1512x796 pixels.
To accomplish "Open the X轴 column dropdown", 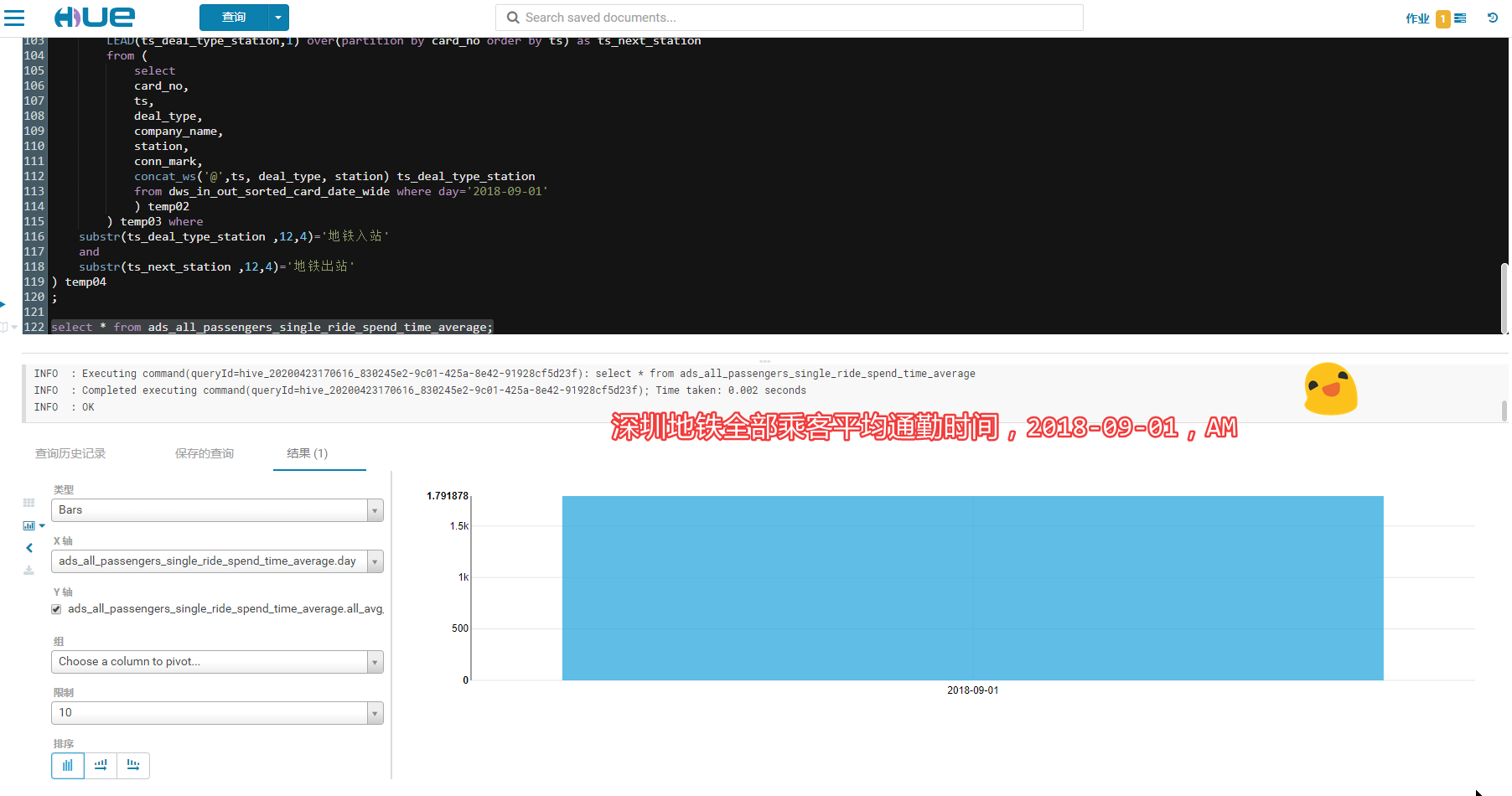I will click(x=217, y=561).
